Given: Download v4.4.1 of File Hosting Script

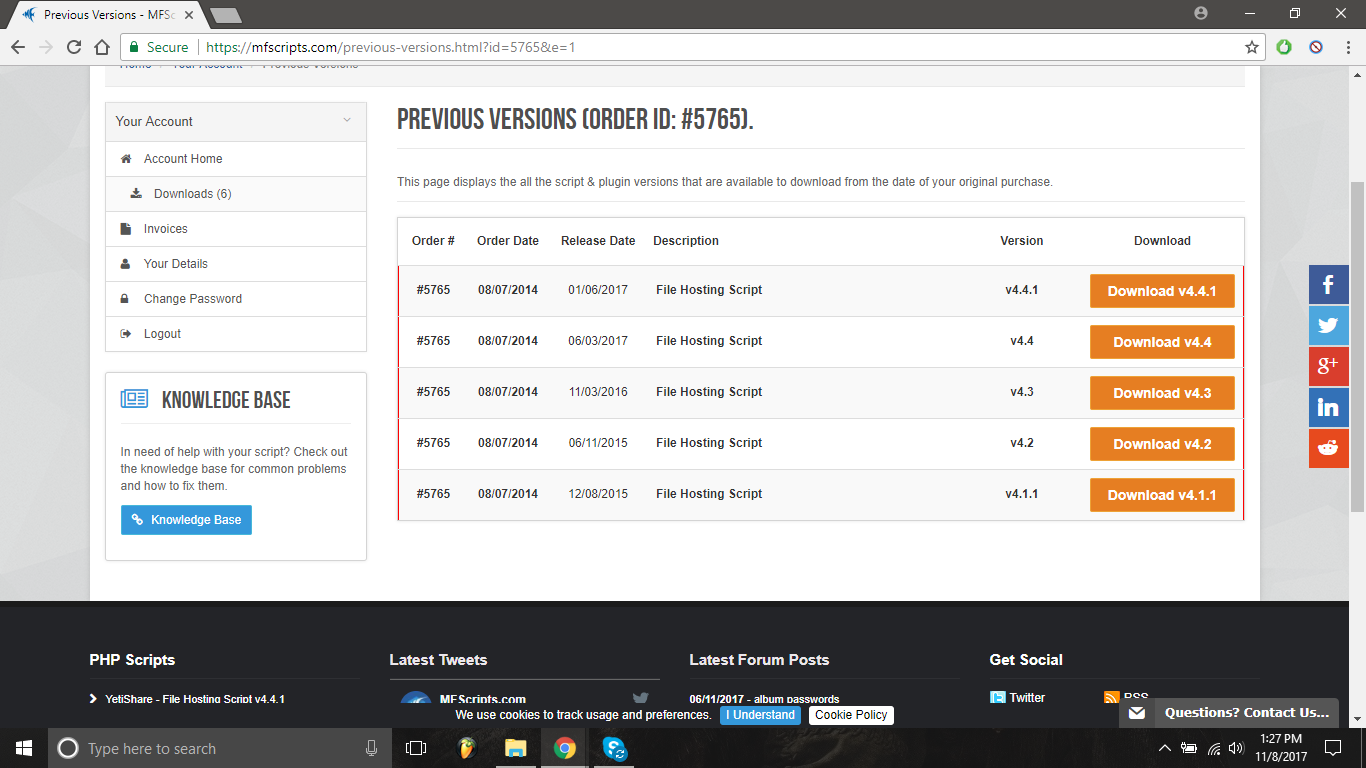Looking at the screenshot, I should click(x=1161, y=291).
